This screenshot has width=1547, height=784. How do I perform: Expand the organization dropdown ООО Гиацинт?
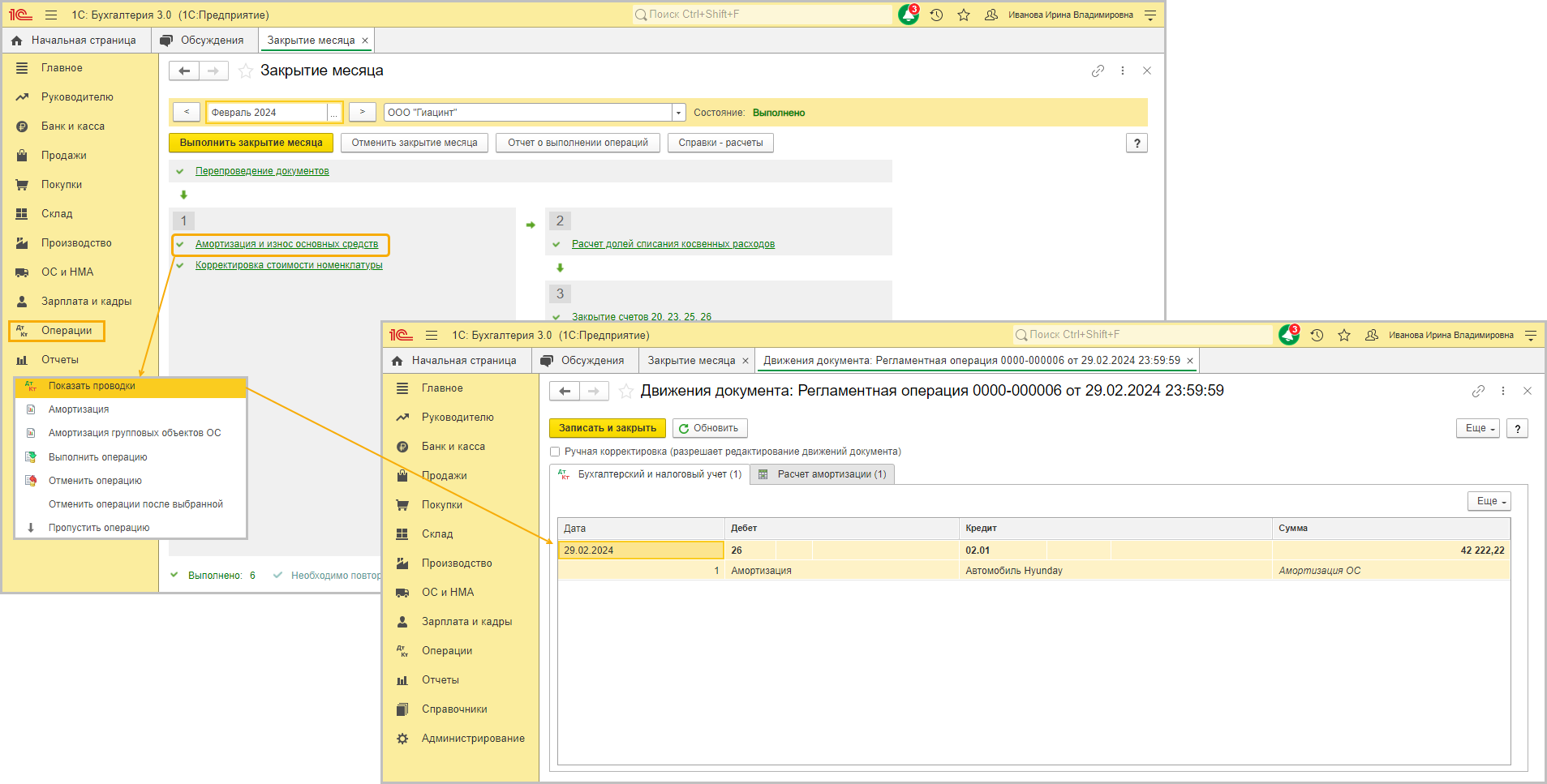(678, 113)
